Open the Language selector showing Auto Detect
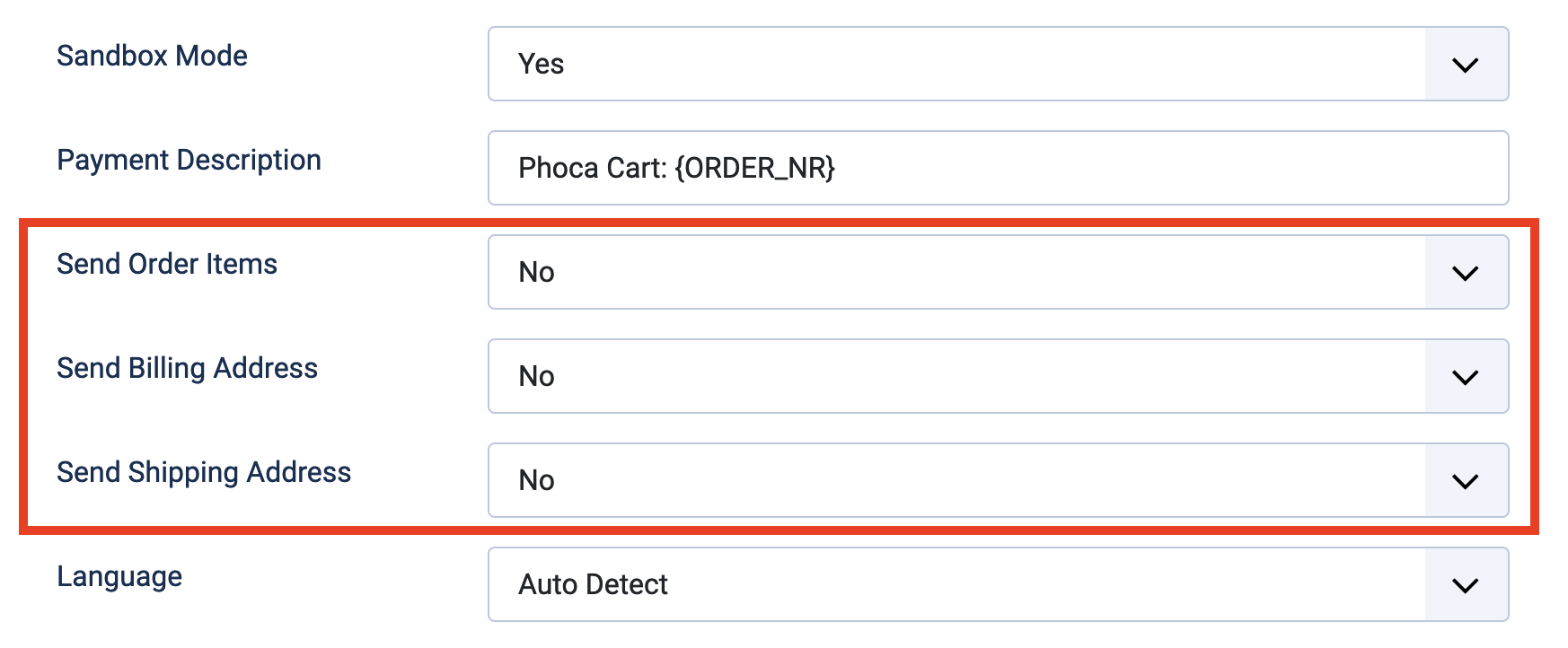The image size is (1568, 648). 898,584
